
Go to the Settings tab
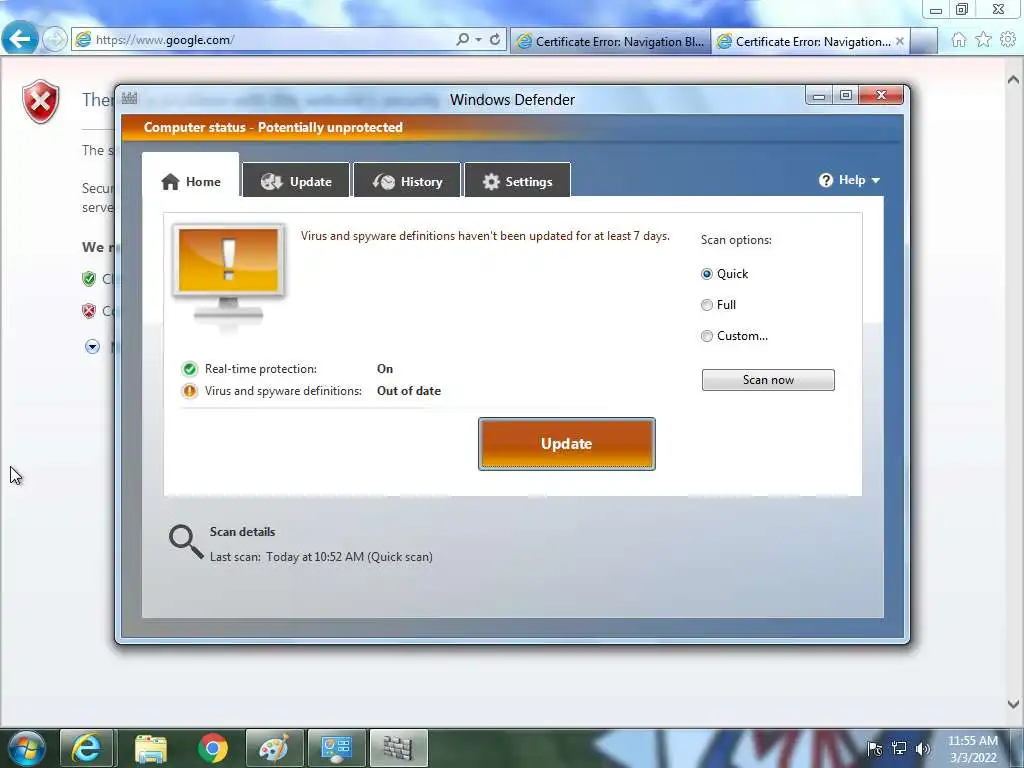point(517,181)
